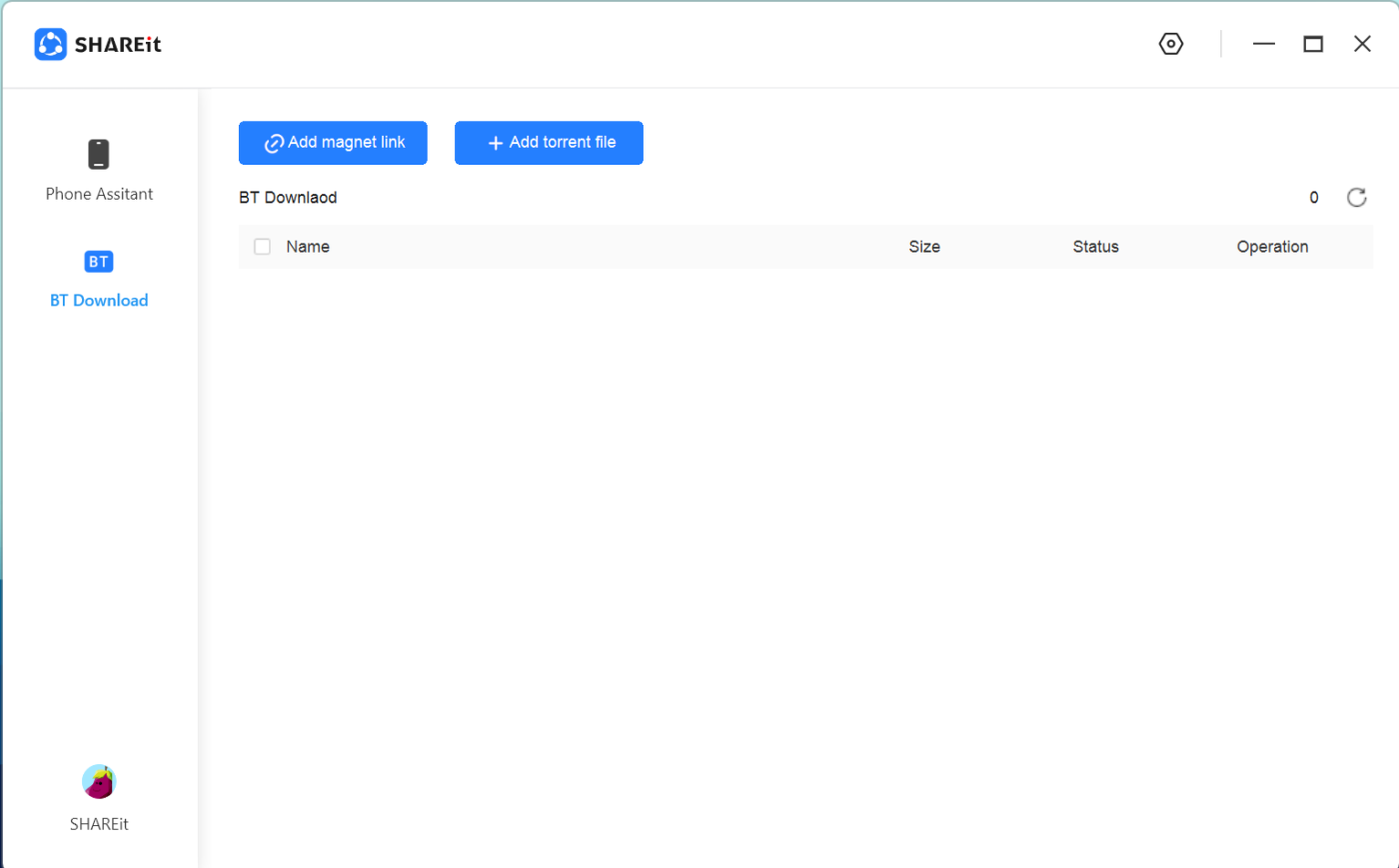Select the BT Download label text
1399x868 pixels.
point(98,300)
